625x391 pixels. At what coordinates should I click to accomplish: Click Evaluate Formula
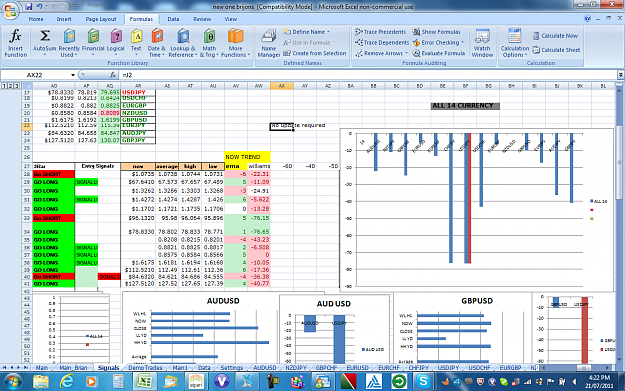click(x=439, y=53)
